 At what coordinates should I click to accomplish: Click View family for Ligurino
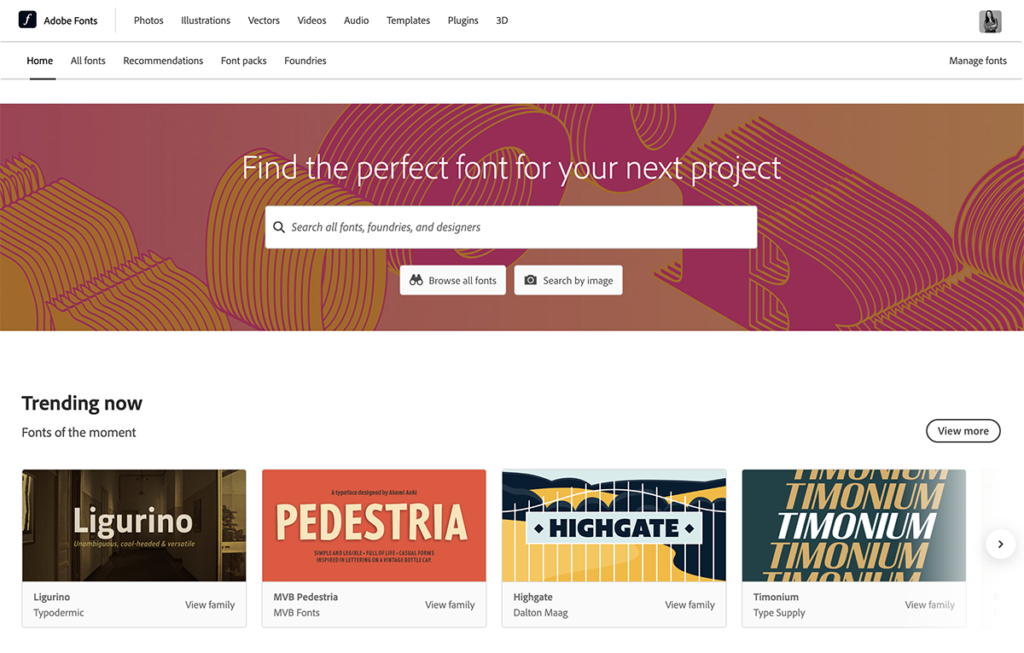click(210, 605)
